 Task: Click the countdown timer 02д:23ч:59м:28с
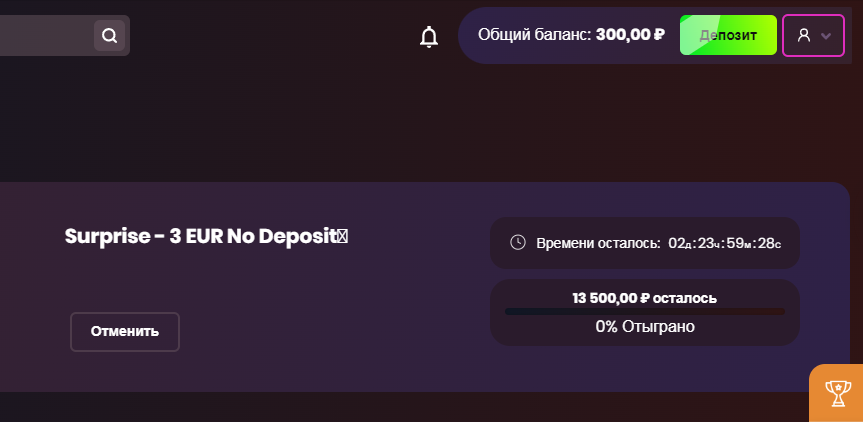point(725,243)
